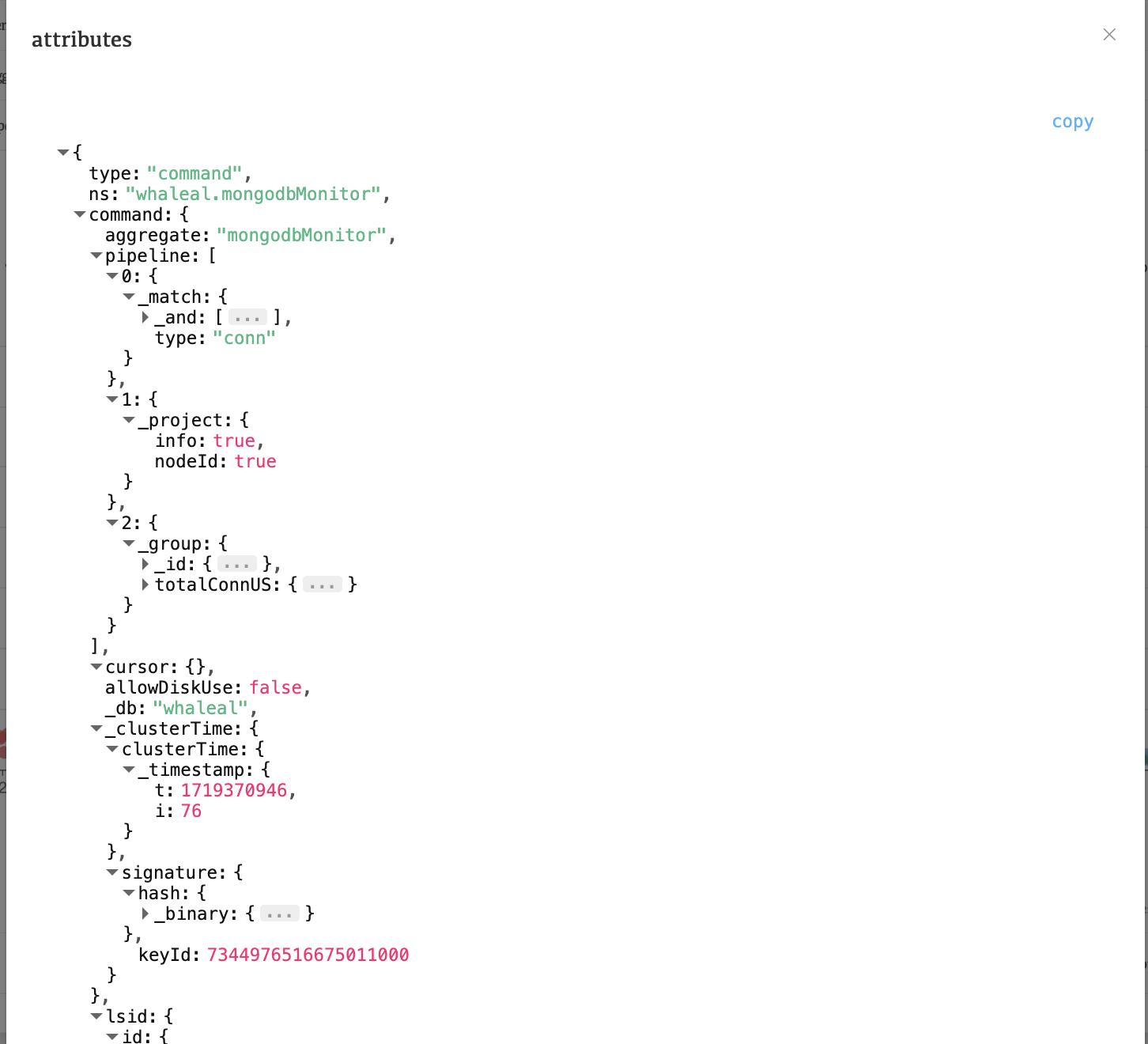Collapse the command object
Screen dimensions: 1148x1044
coord(80,214)
